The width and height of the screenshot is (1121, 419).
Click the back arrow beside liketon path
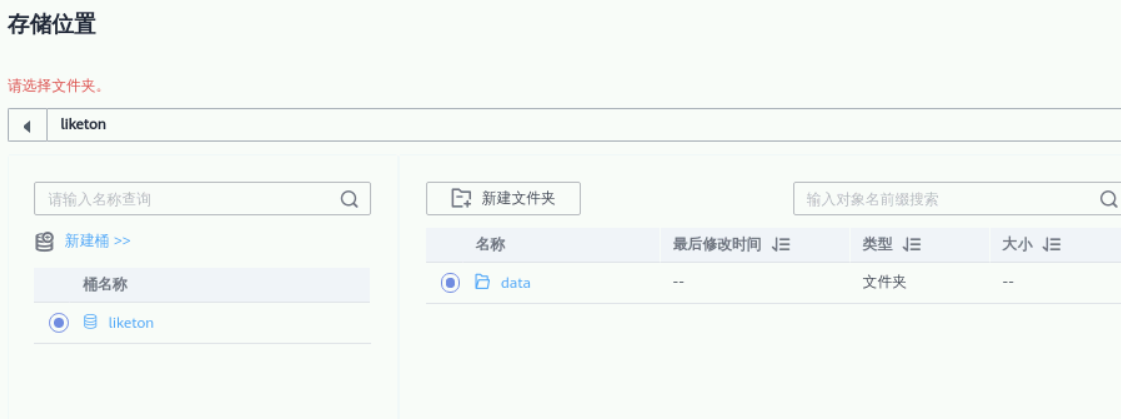click(x=27, y=126)
